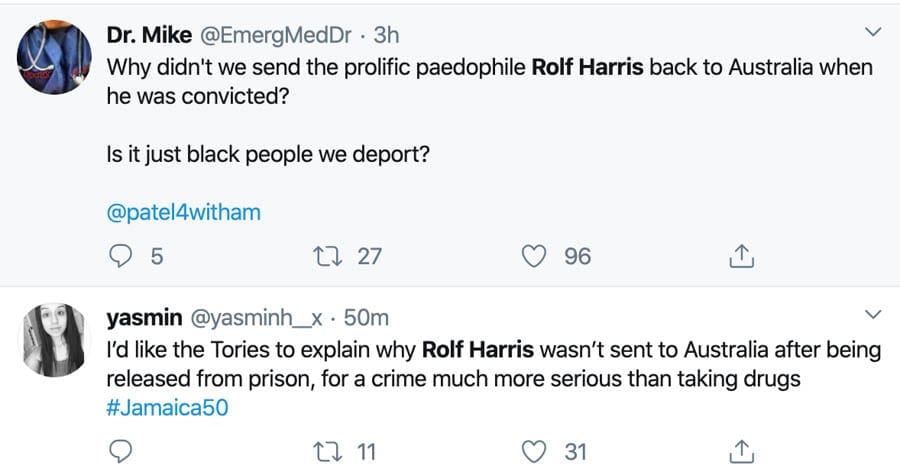
Task: Share Dr. Mike's tweet
Action: (x=740, y=258)
